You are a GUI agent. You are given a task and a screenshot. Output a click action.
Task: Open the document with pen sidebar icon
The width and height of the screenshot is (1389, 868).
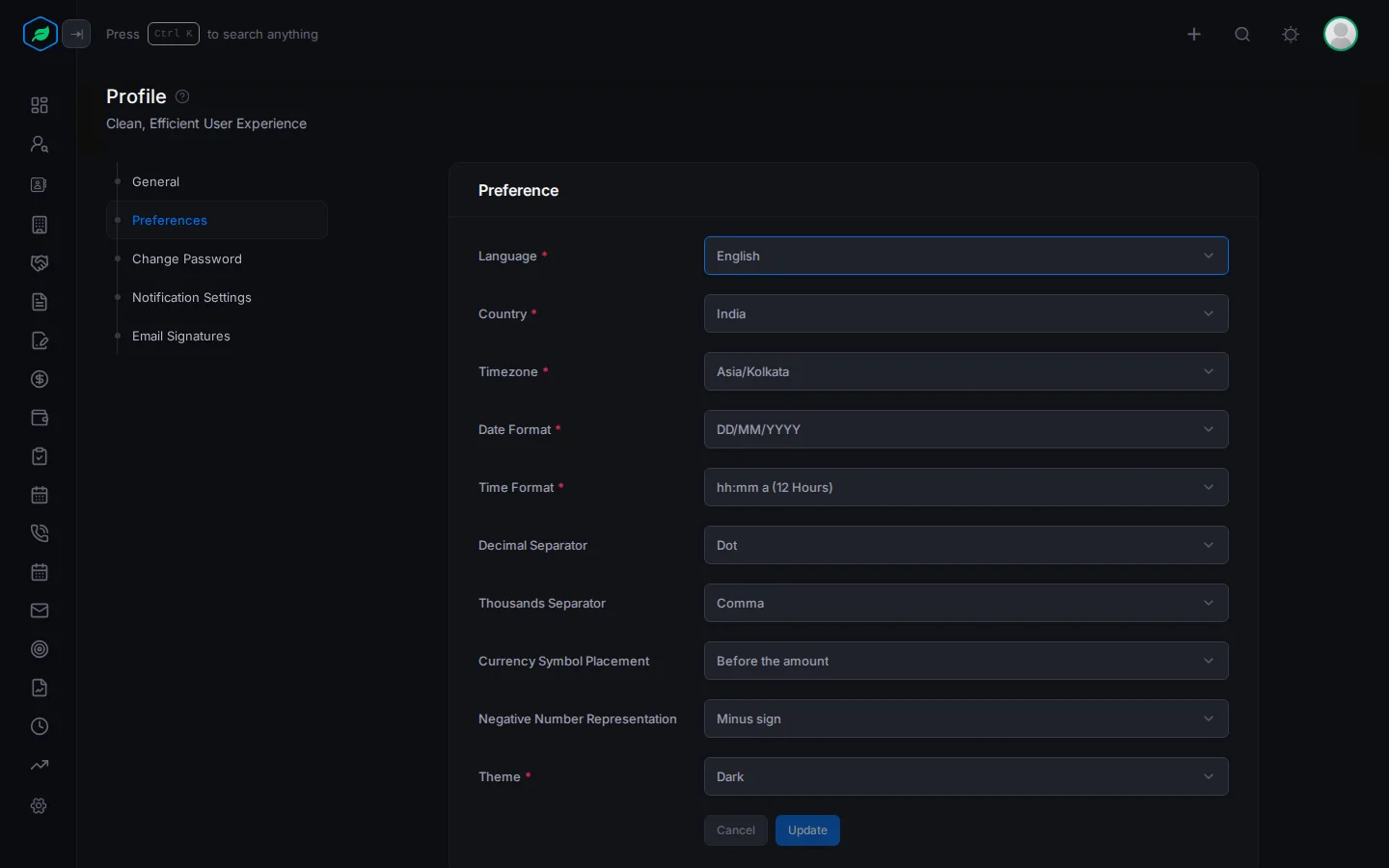[40, 340]
